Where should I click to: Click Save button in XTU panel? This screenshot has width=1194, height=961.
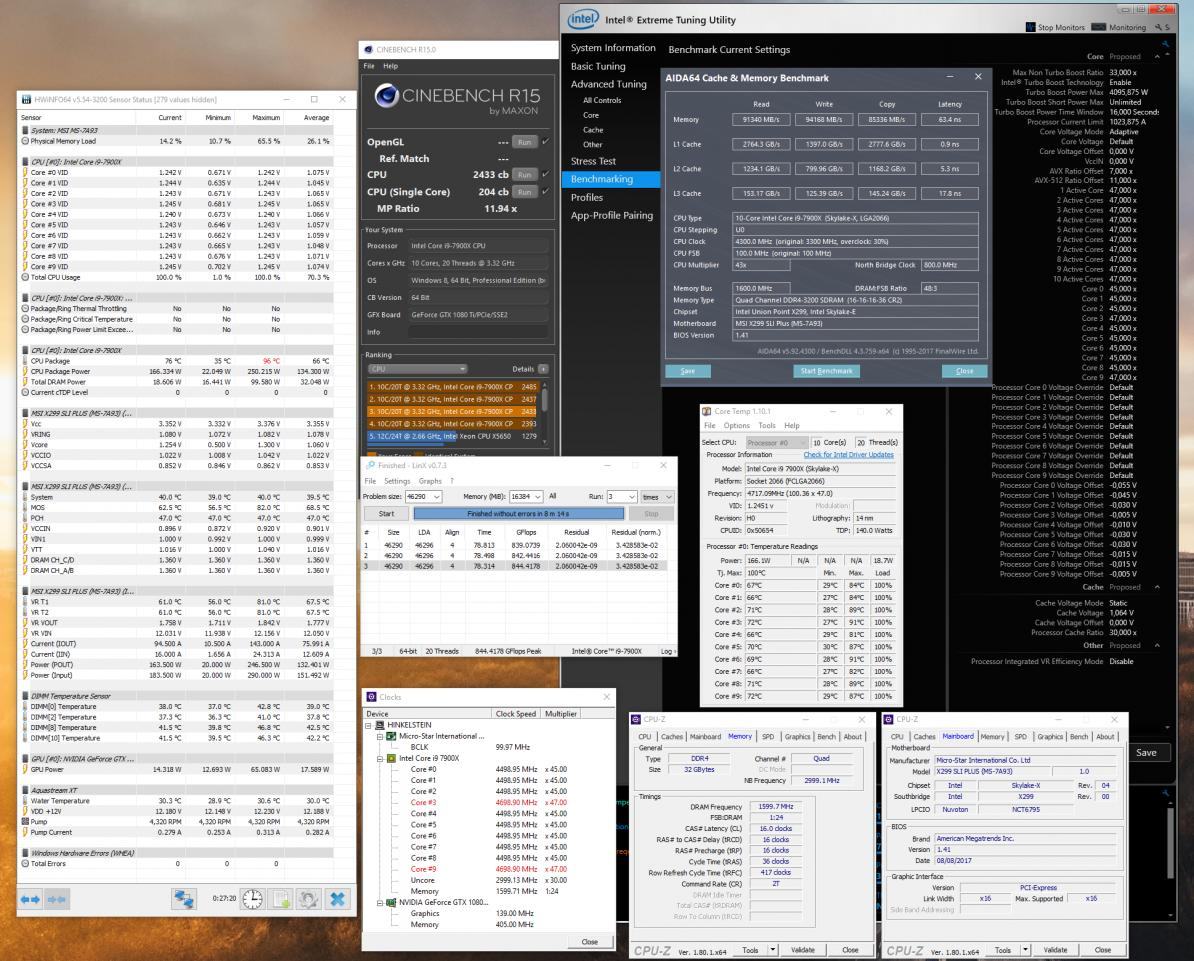pyautogui.click(x=1146, y=752)
